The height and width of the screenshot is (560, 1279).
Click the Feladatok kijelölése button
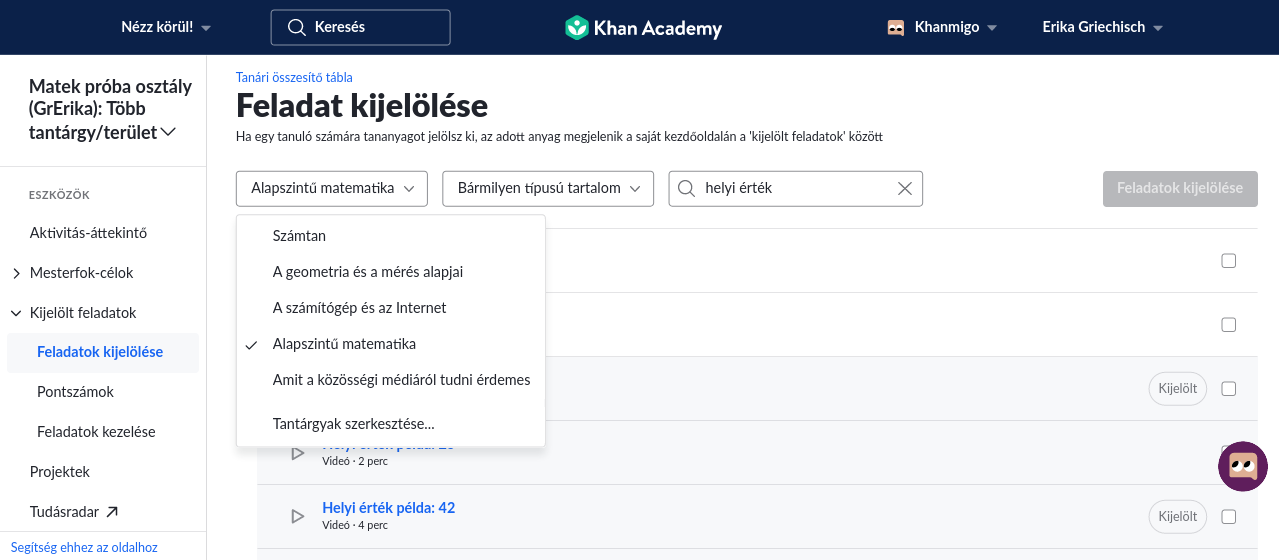1180,188
